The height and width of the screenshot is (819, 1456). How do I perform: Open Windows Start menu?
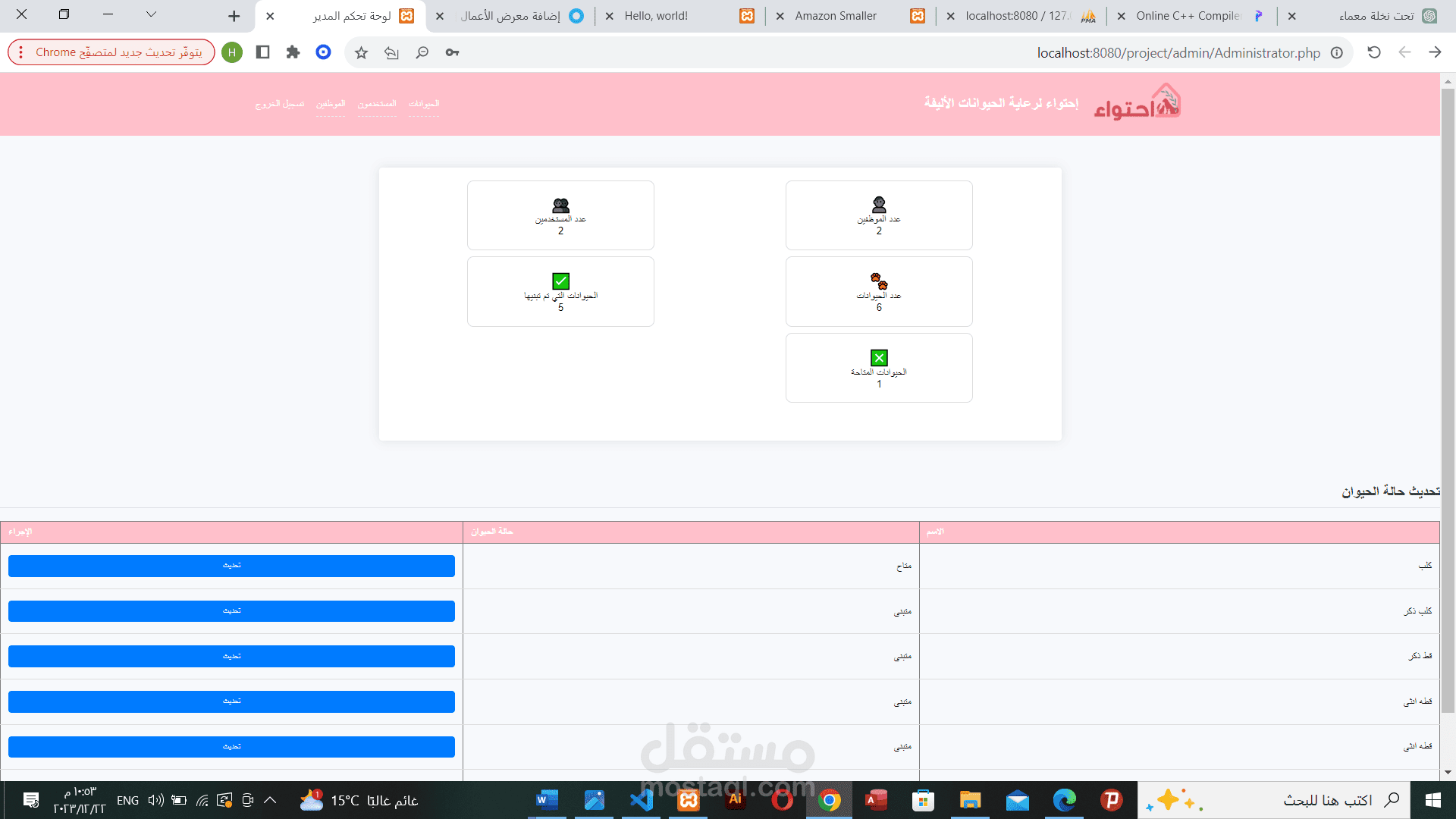click(1432, 800)
